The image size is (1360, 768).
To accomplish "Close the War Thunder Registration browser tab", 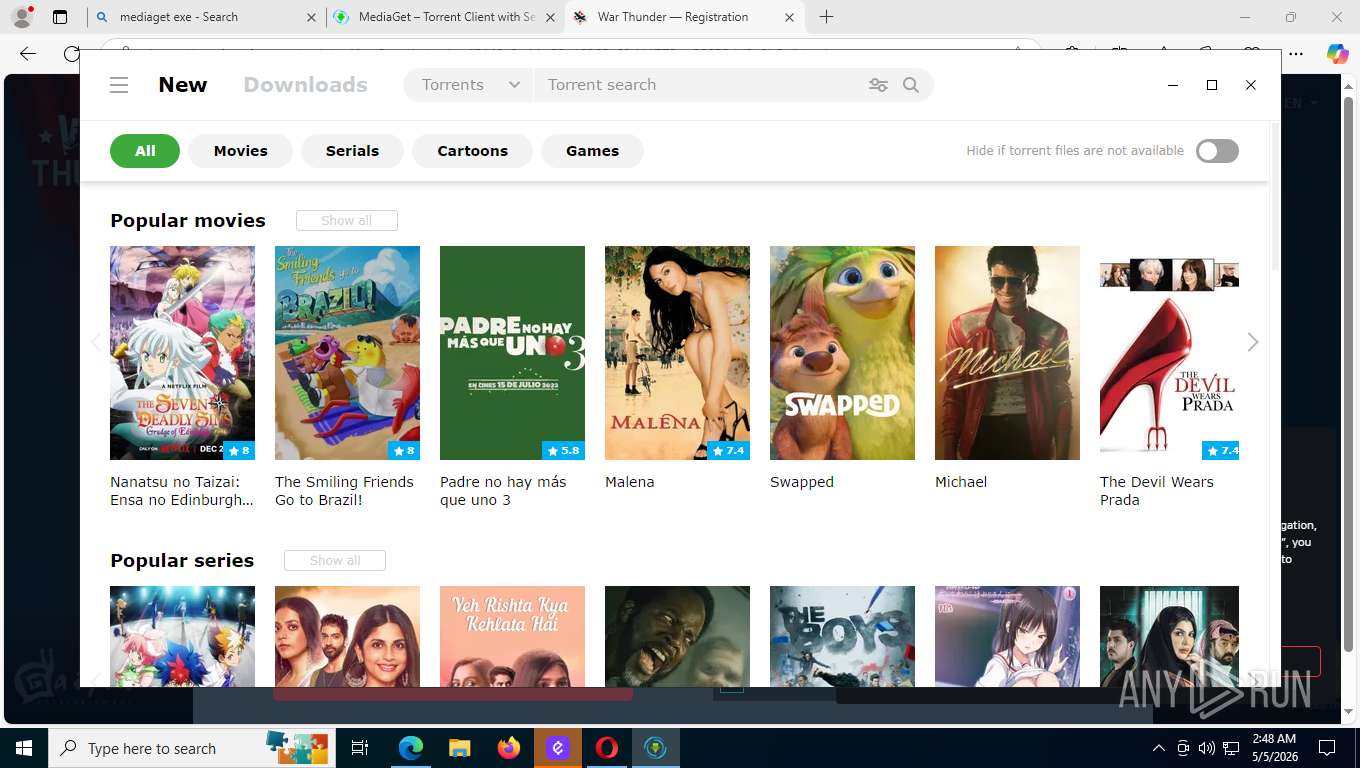I will 790,17.
